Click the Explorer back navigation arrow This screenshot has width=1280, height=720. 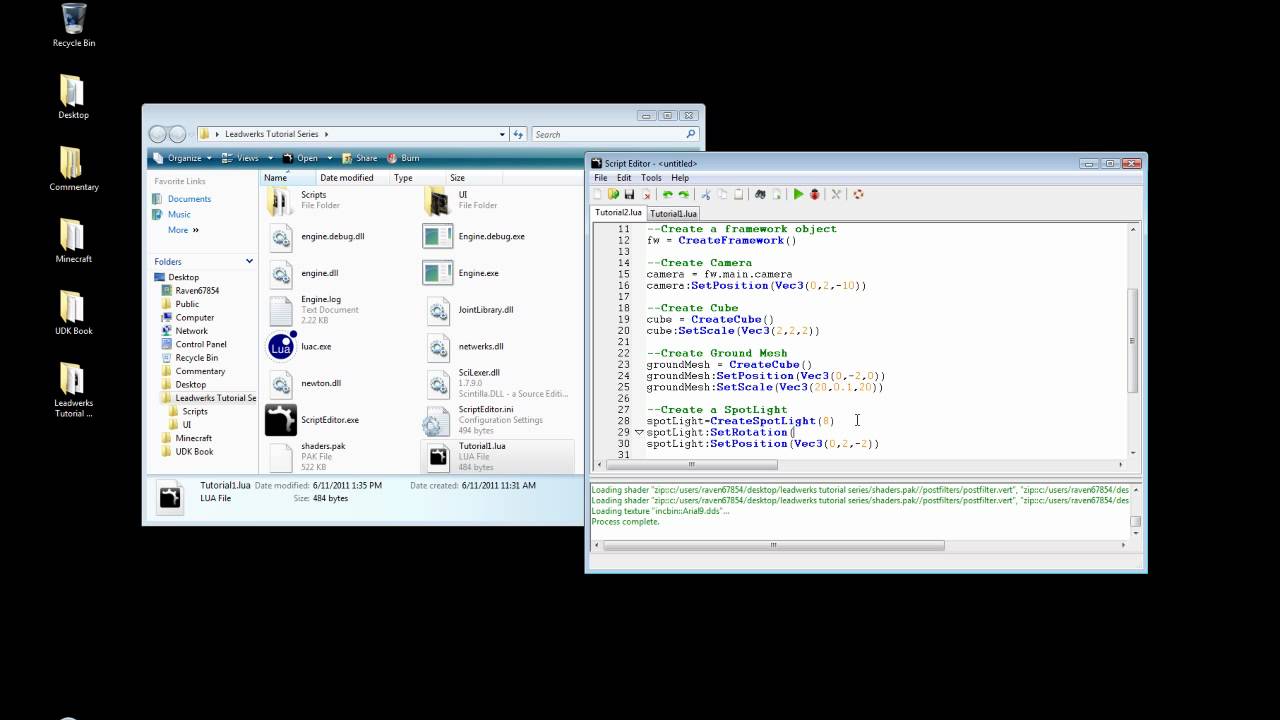158,134
